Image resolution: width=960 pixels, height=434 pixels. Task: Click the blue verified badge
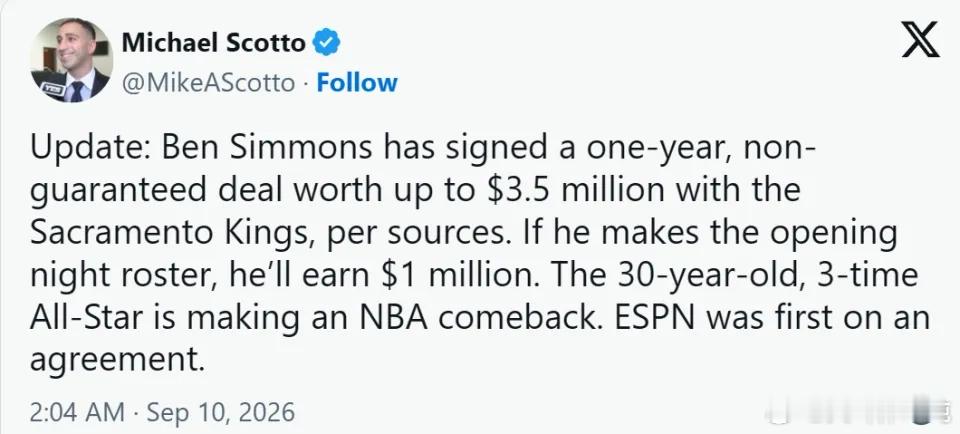point(326,43)
